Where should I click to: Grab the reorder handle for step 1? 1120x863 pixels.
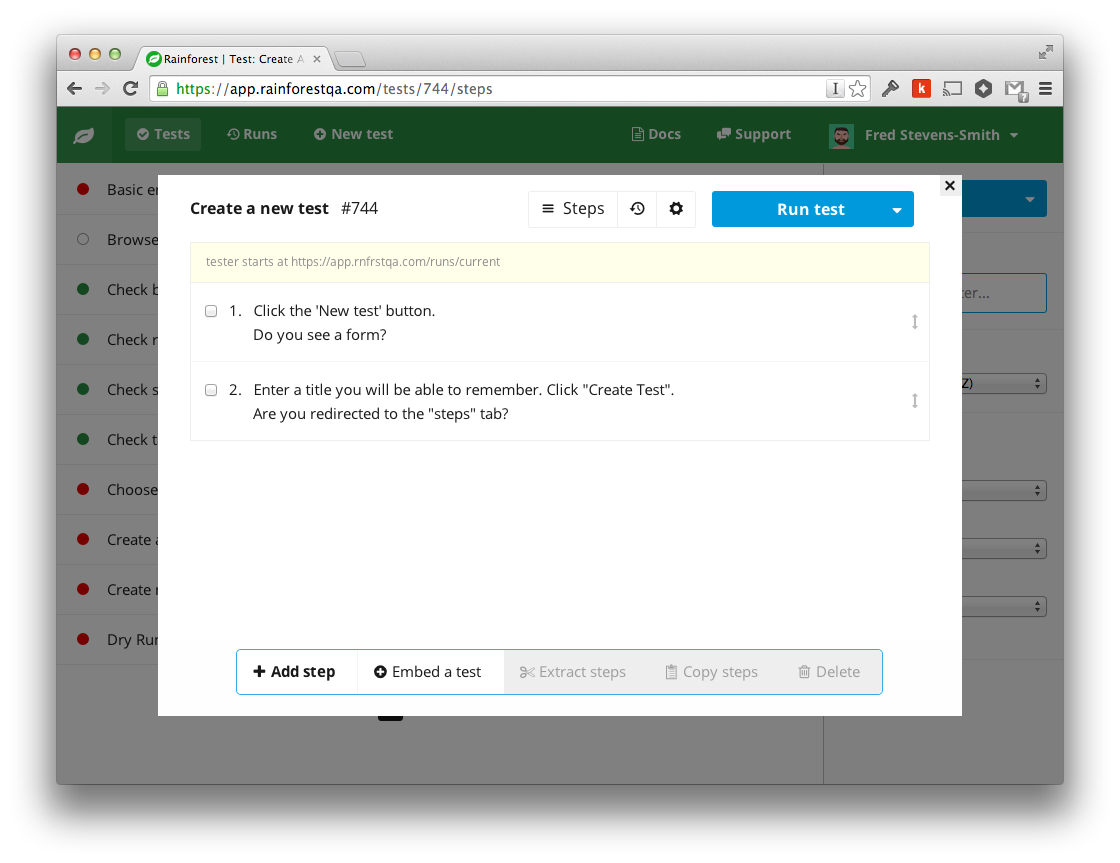tap(914, 322)
